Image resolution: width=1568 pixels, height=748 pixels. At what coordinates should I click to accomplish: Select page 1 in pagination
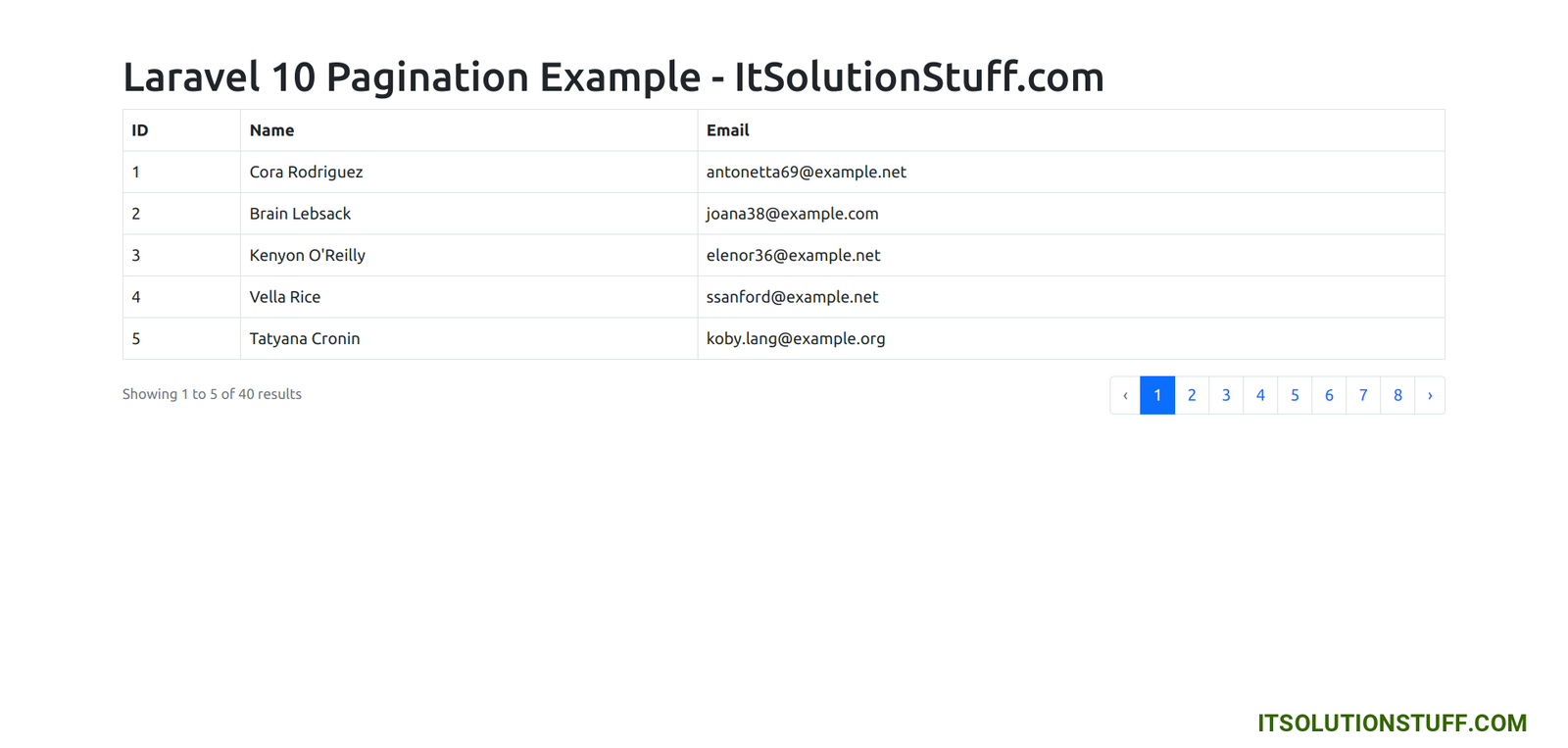[x=1157, y=395]
